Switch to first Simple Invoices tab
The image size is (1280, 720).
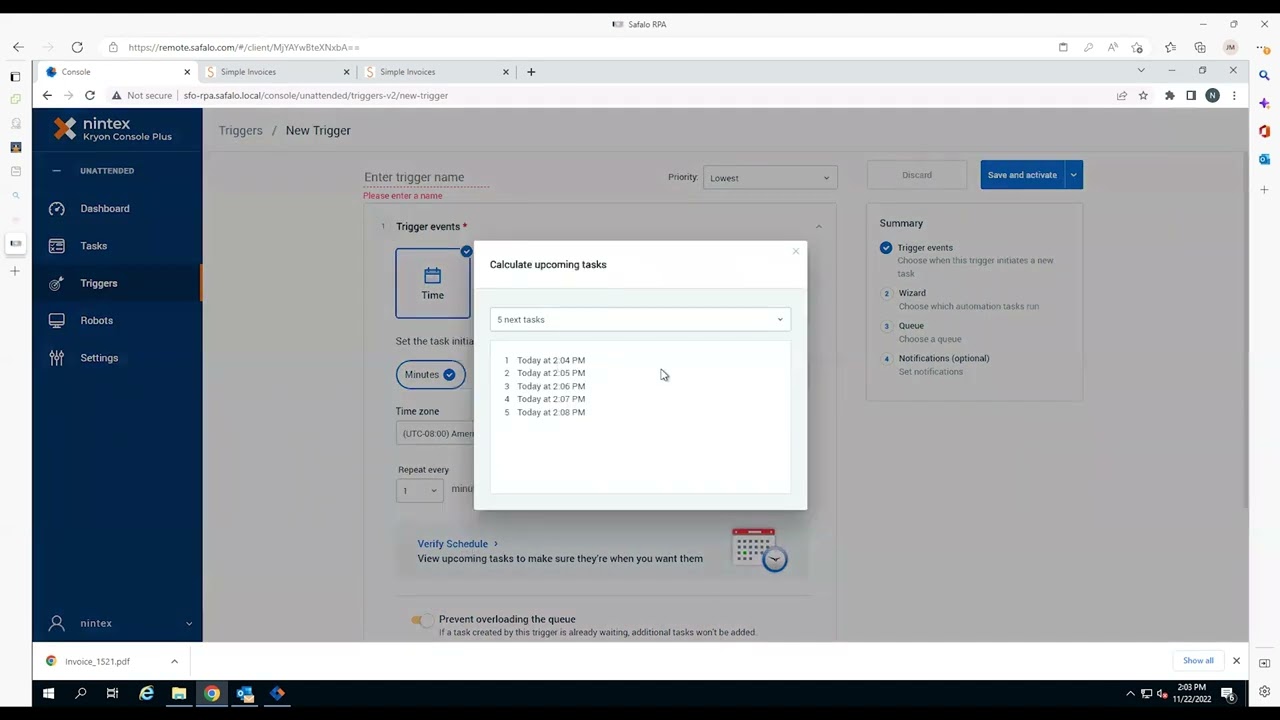coord(277,72)
